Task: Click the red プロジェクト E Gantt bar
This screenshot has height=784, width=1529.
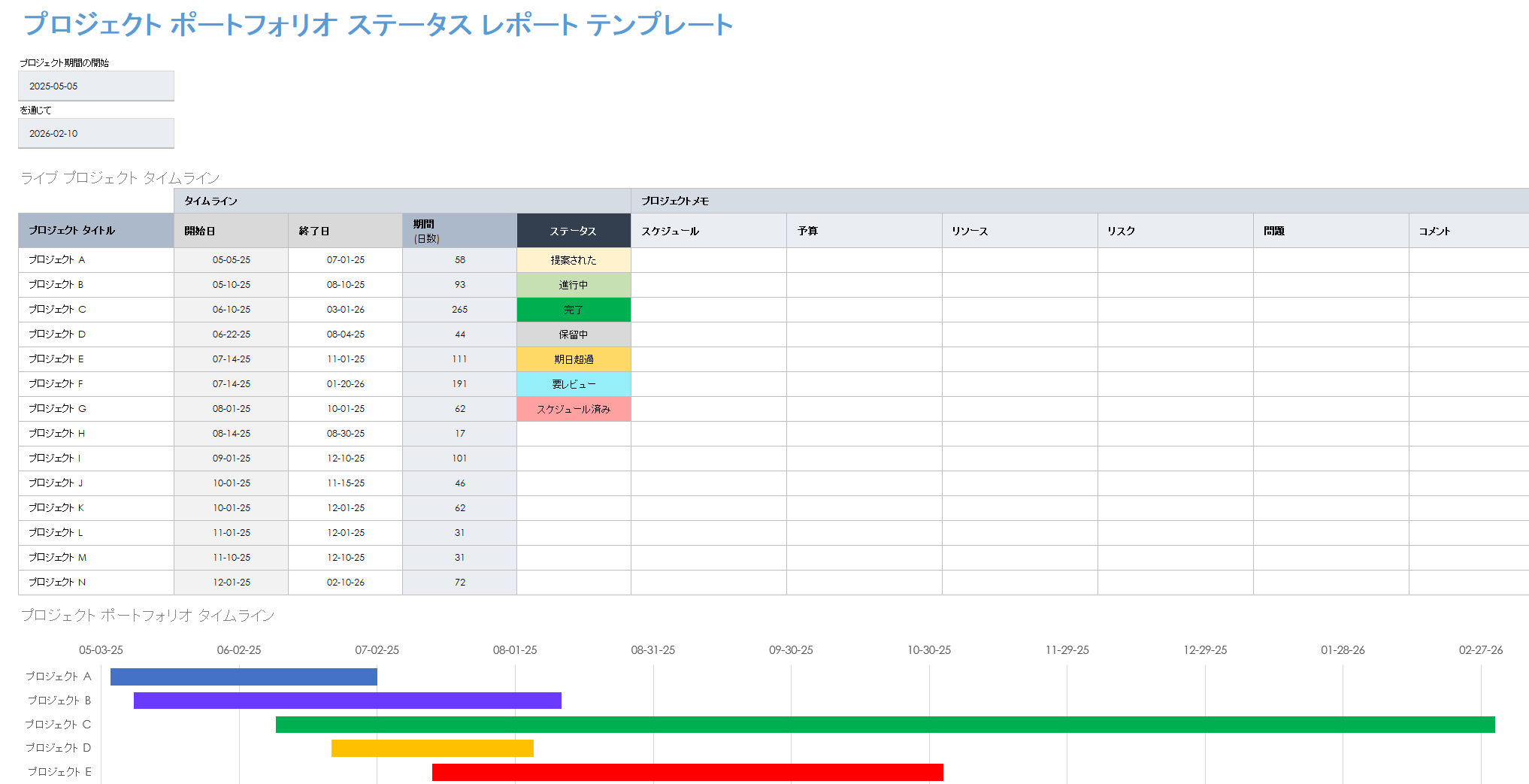Action: [688, 772]
